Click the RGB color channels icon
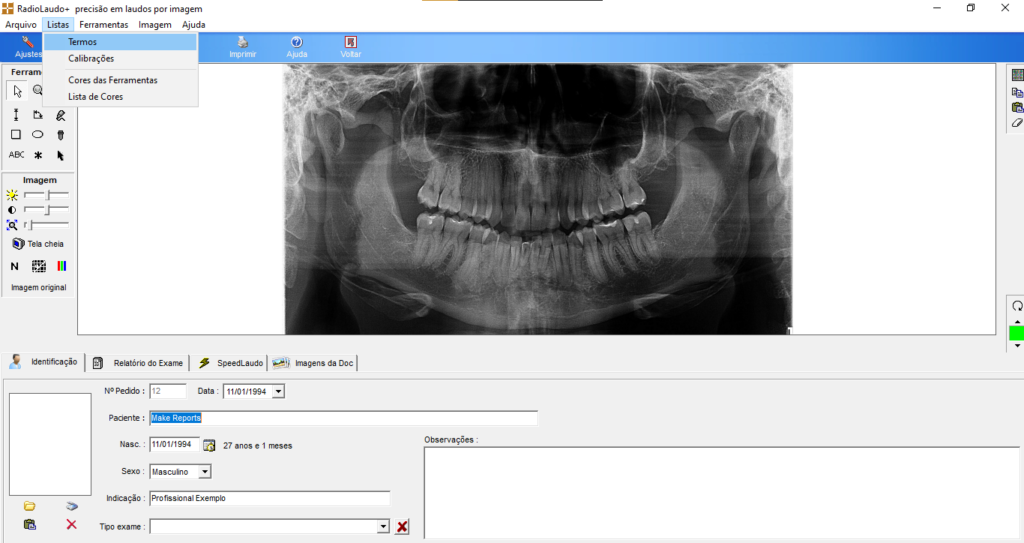1024x543 pixels. click(x=61, y=266)
